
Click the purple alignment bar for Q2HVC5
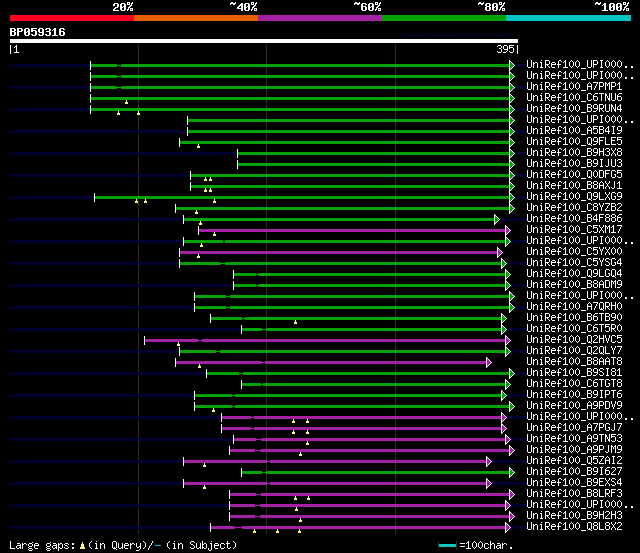(x=325, y=340)
